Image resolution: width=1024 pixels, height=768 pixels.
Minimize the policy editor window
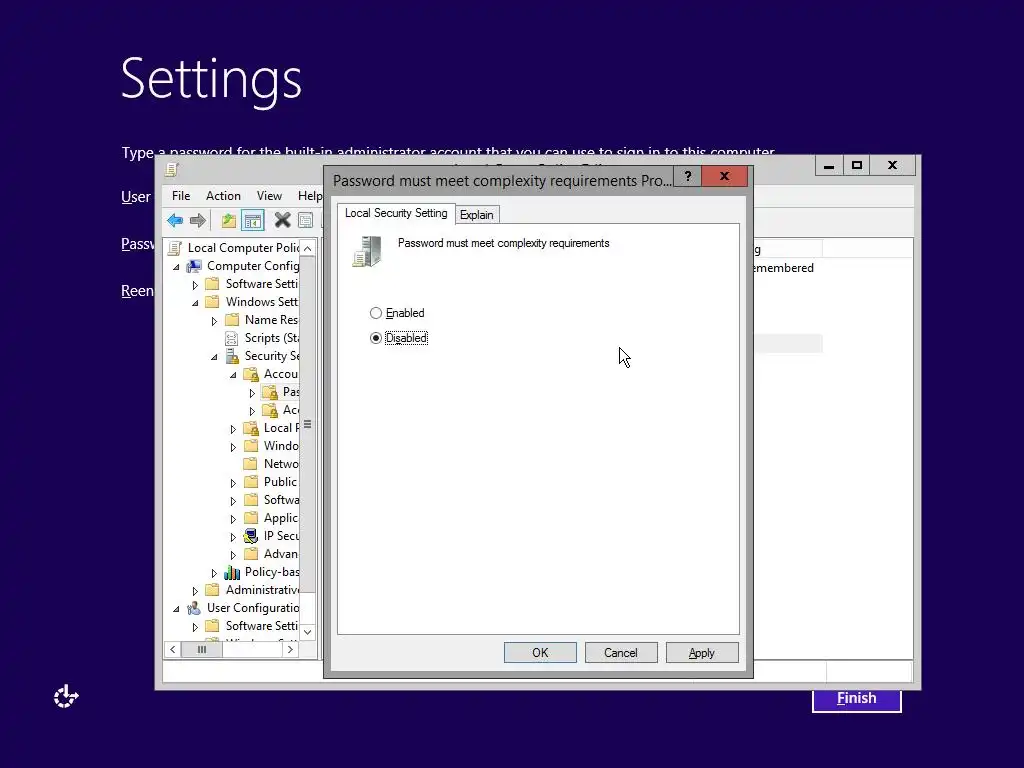point(829,166)
